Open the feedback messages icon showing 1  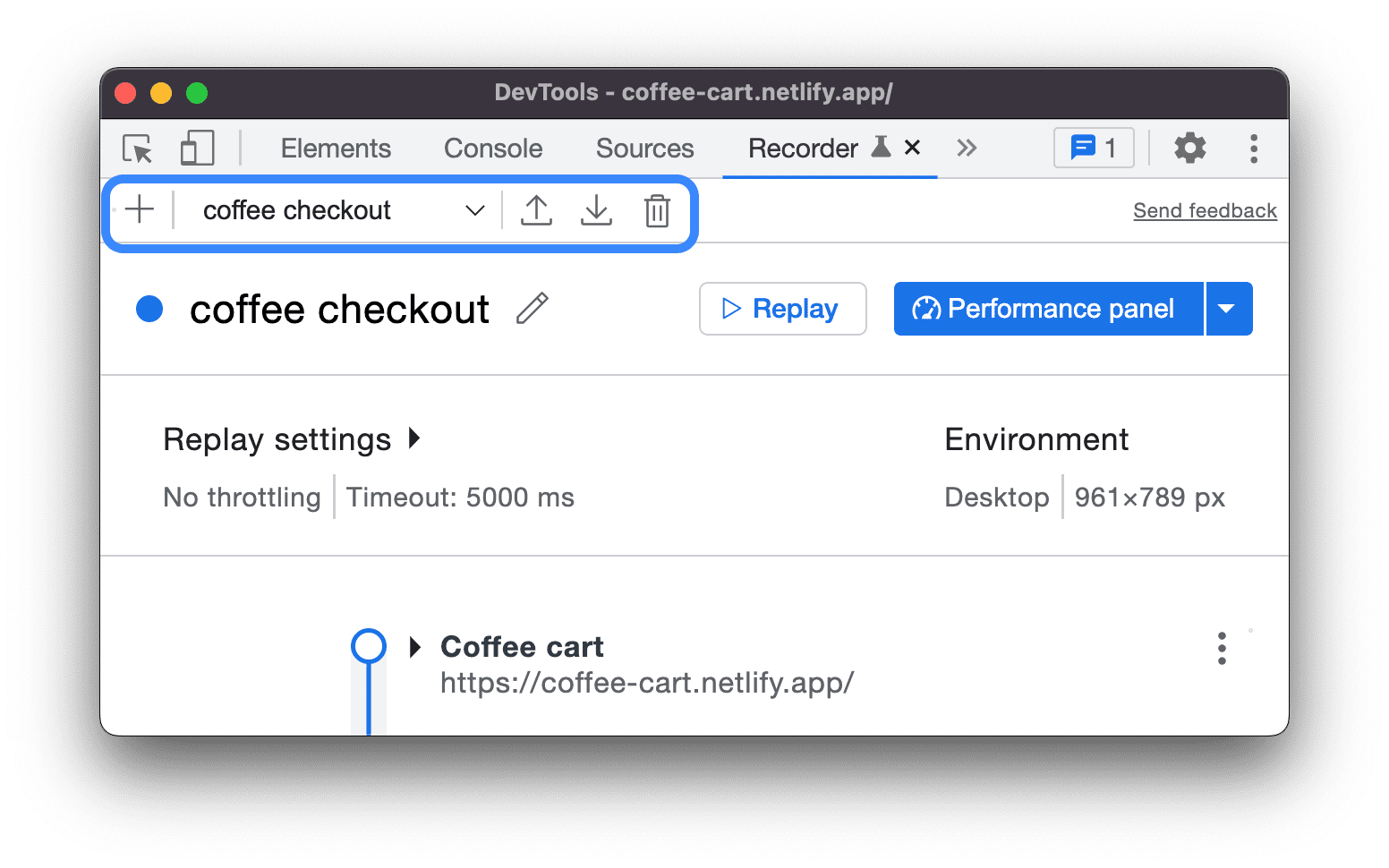(x=1093, y=148)
